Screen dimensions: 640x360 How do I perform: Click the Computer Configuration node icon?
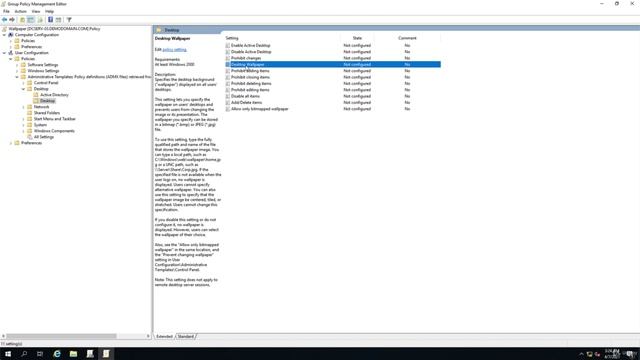click(11, 35)
